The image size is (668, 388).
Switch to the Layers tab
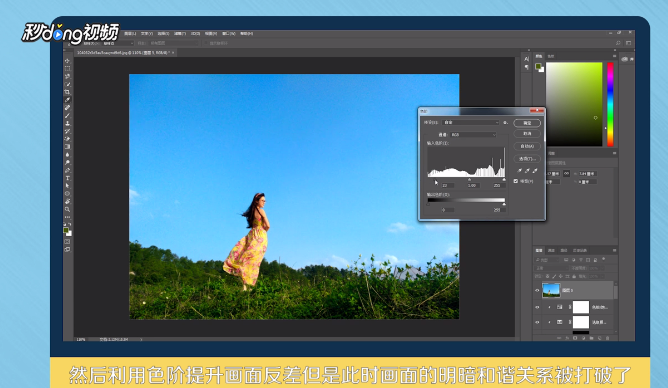click(539, 250)
